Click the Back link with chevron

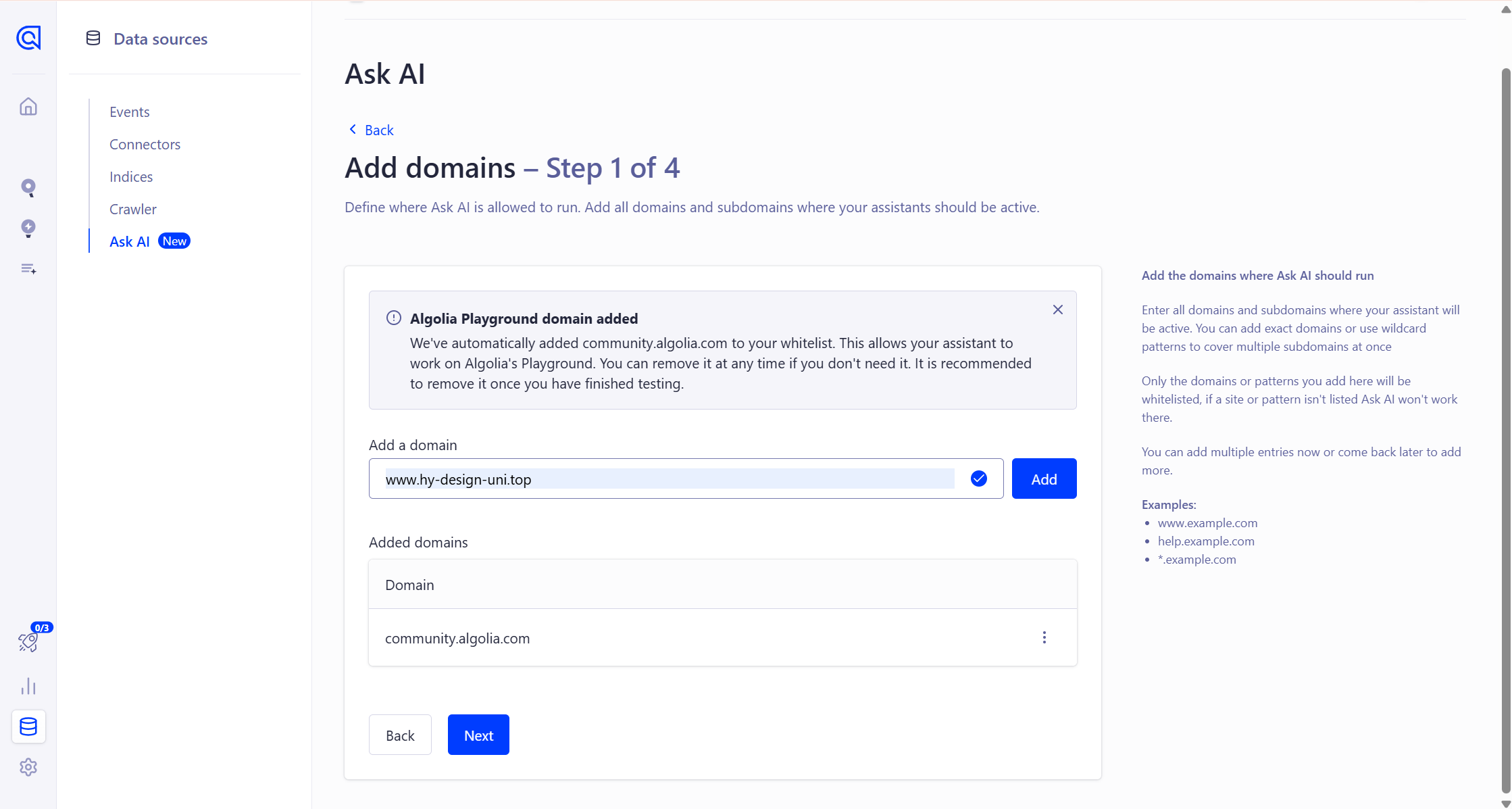coord(371,130)
